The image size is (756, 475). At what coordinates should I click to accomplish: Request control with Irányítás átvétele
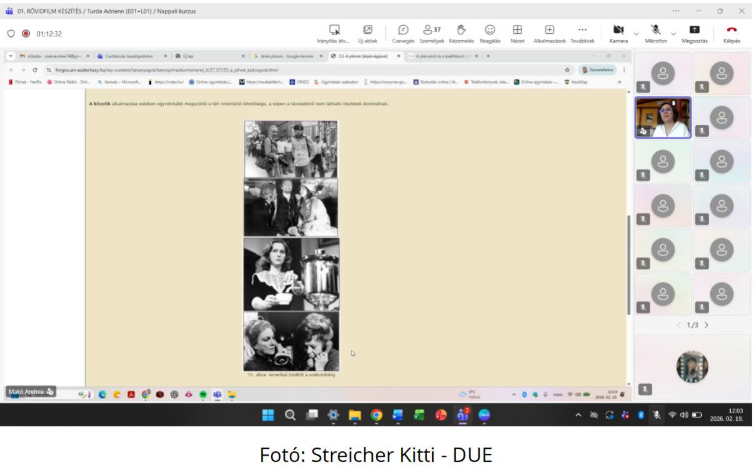[334, 34]
